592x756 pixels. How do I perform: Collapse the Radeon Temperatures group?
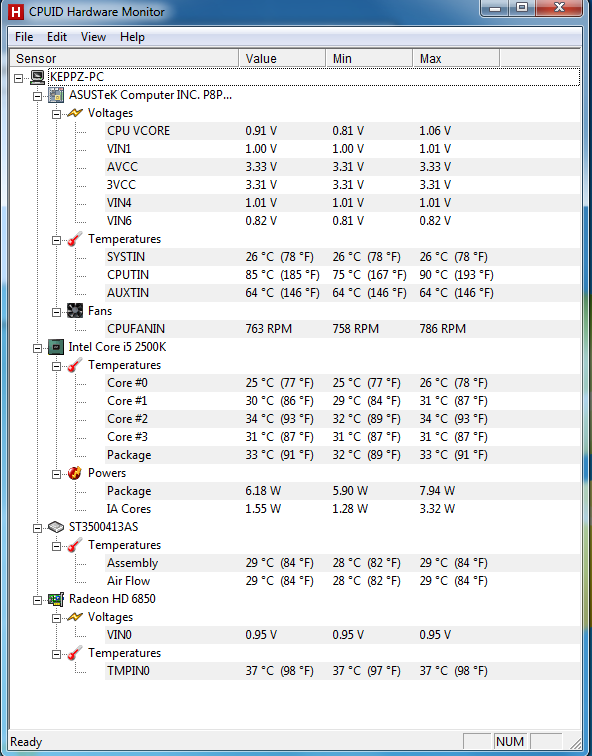(56, 654)
